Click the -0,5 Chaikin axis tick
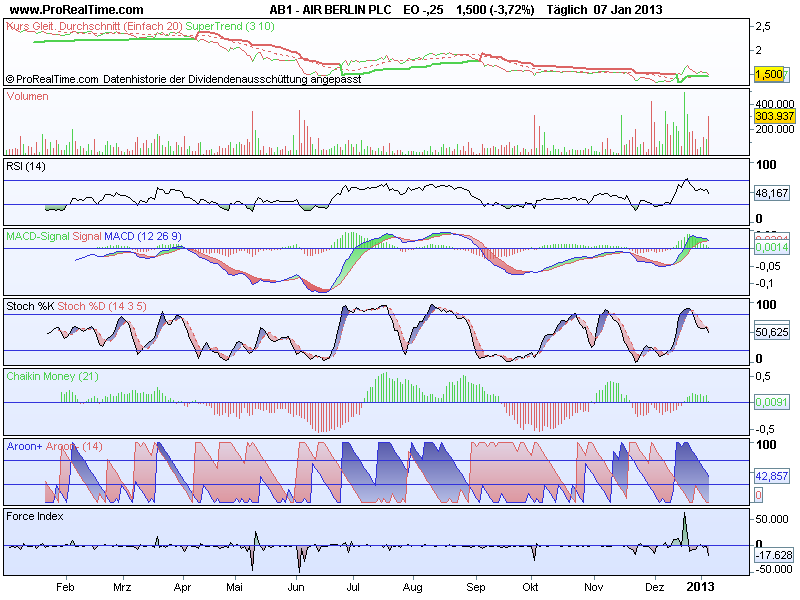This screenshot has width=800, height=600. click(x=766, y=429)
